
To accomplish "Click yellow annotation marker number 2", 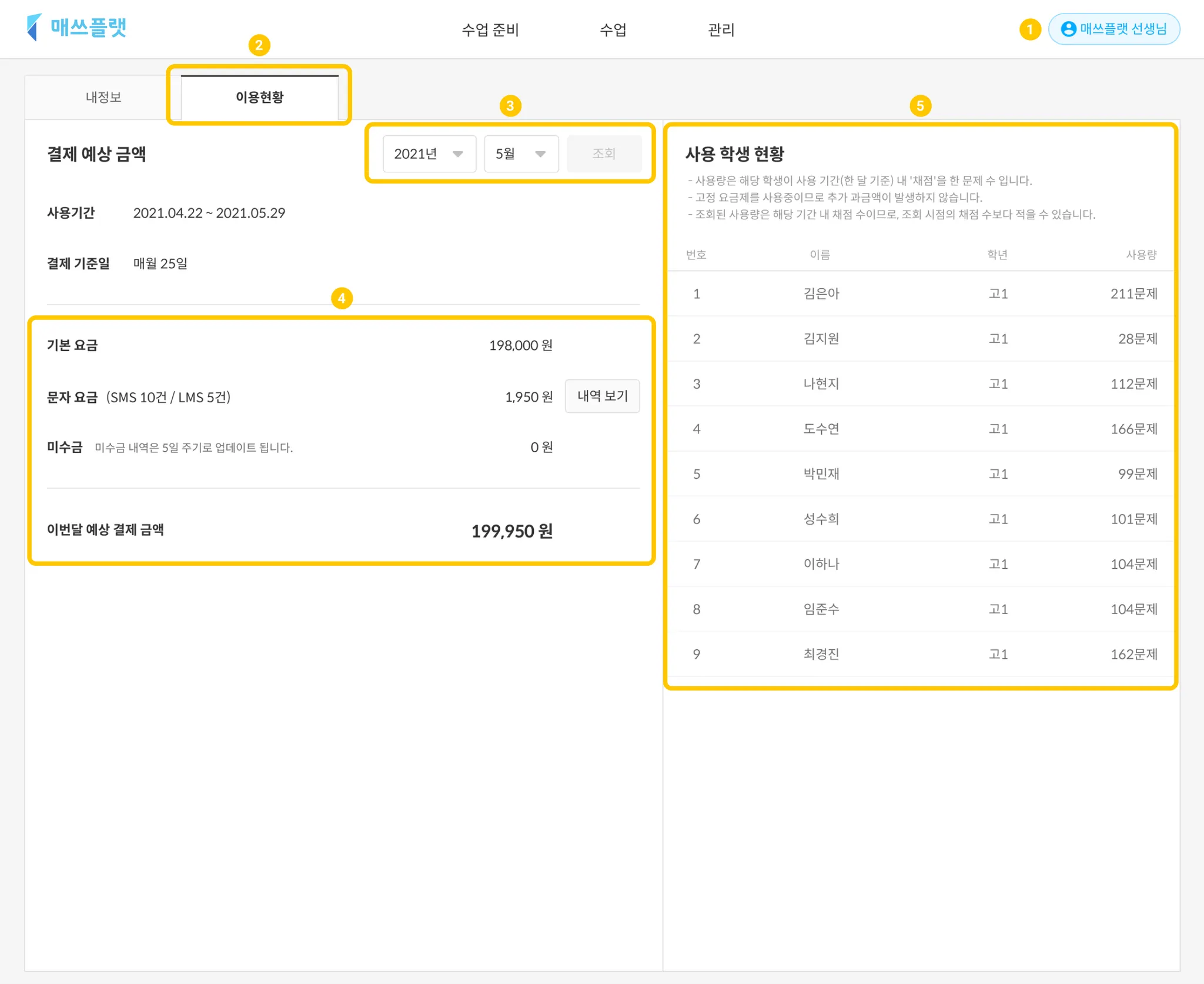I will pyautogui.click(x=259, y=45).
